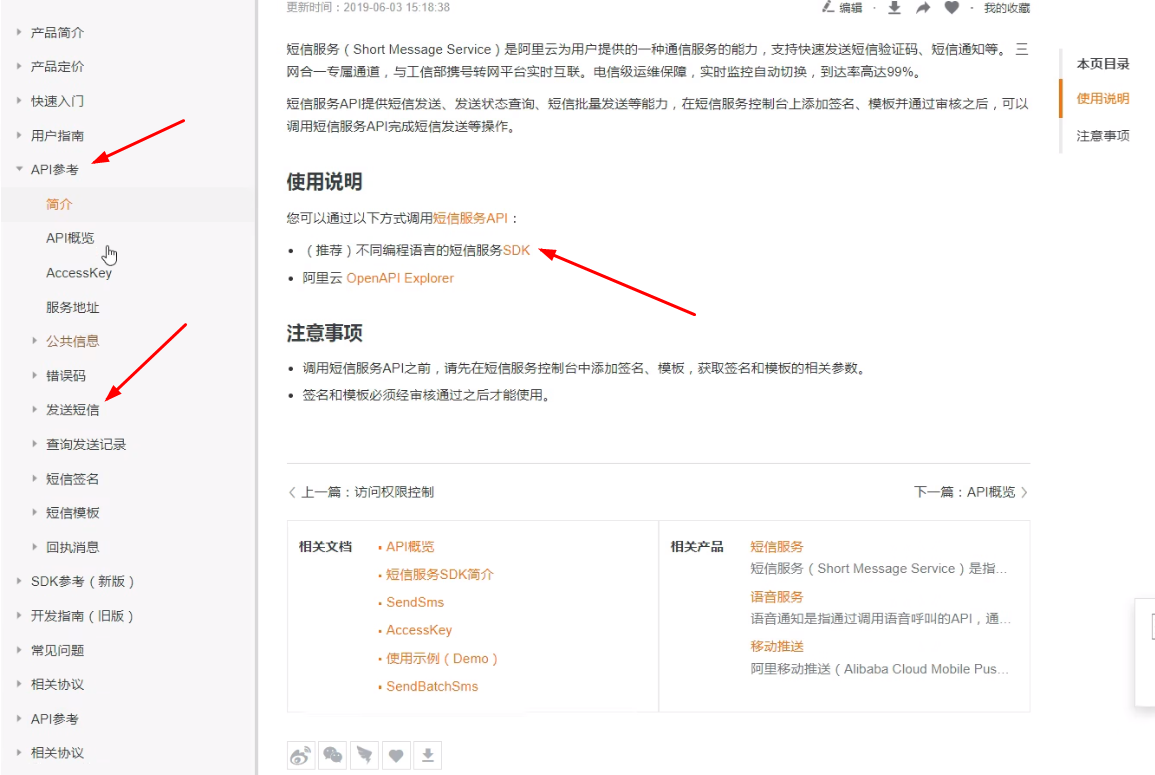Open AccessKey in the left sidebar
Image resolution: width=1155 pixels, height=775 pixels.
pyautogui.click(x=79, y=273)
